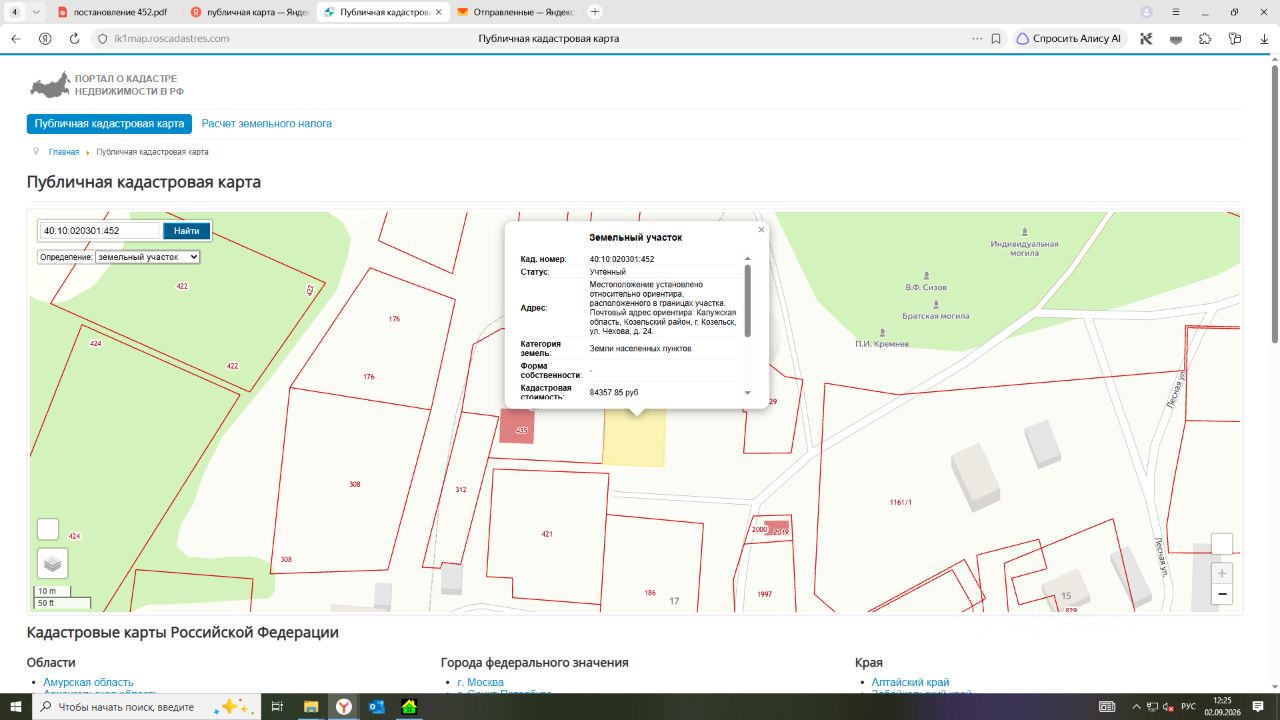Click the browser reload page icon
Image resolution: width=1280 pixels, height=720 pixels.
click(x=74, y=39)
